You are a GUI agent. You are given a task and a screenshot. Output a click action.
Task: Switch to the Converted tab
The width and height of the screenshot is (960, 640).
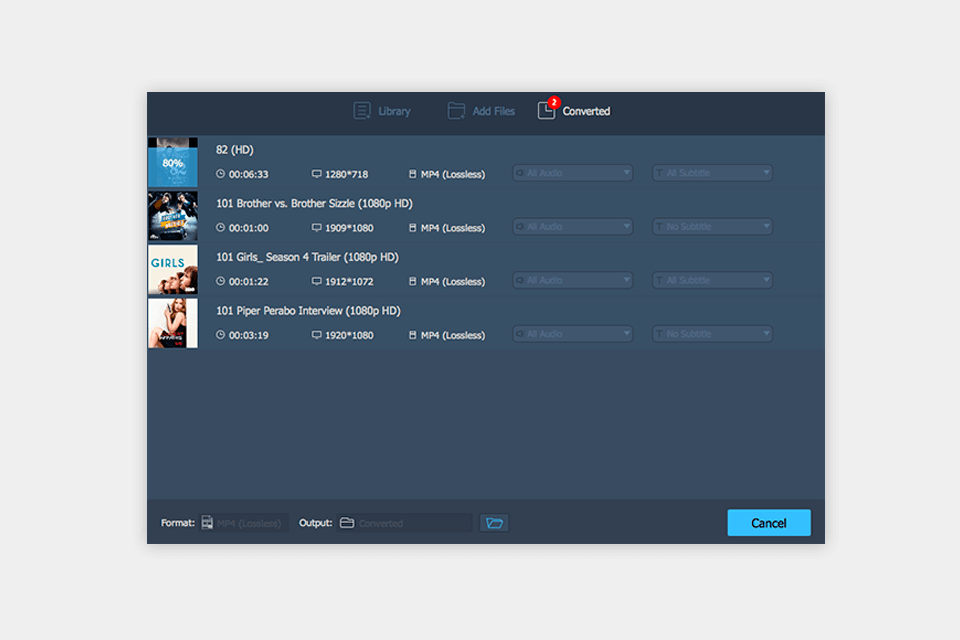[x=586, y=111]
